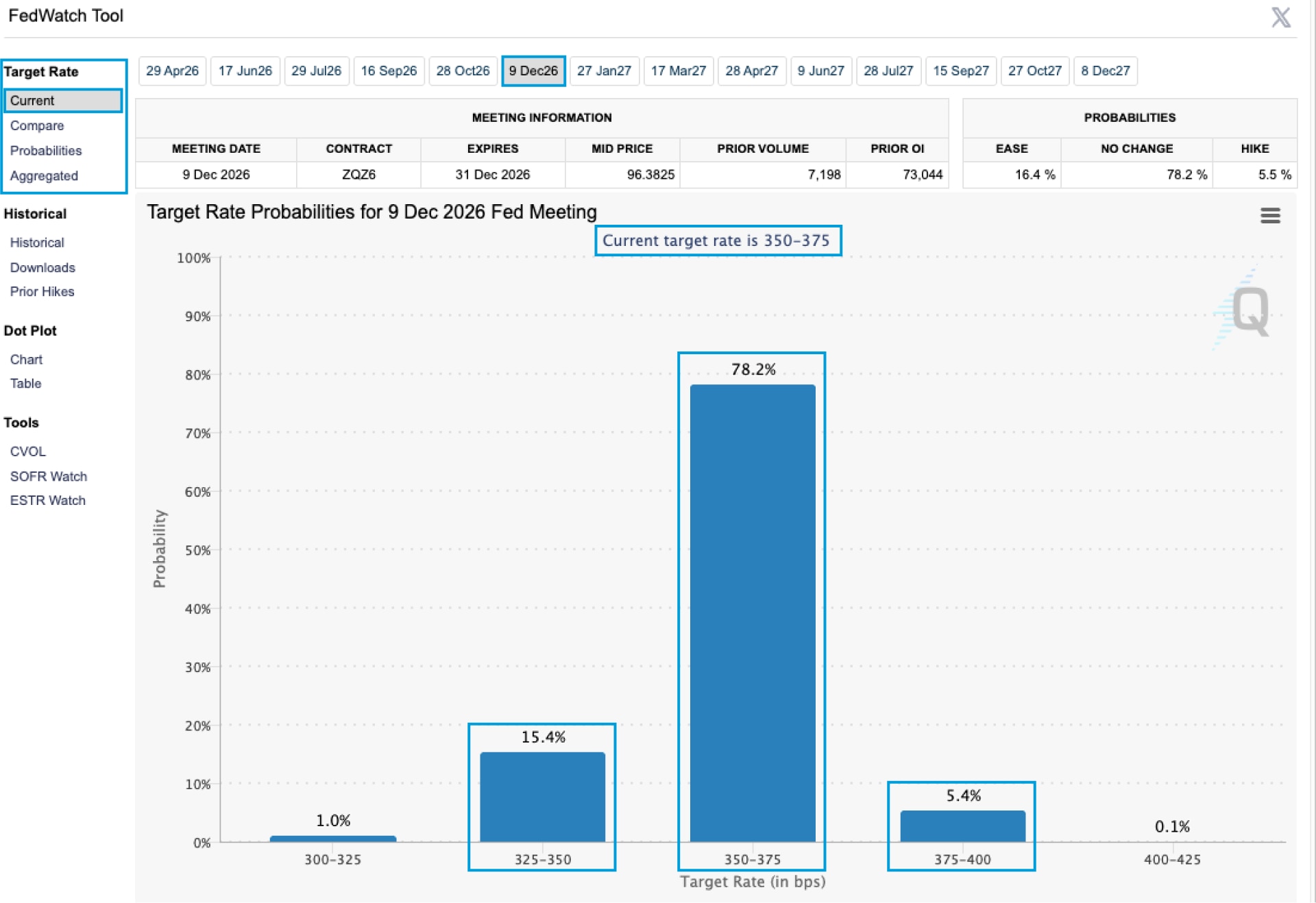Open the Compare view in sidebar
Viewport: 1316px width, 903px height.
pyautogui.click(x=37, y=125)
